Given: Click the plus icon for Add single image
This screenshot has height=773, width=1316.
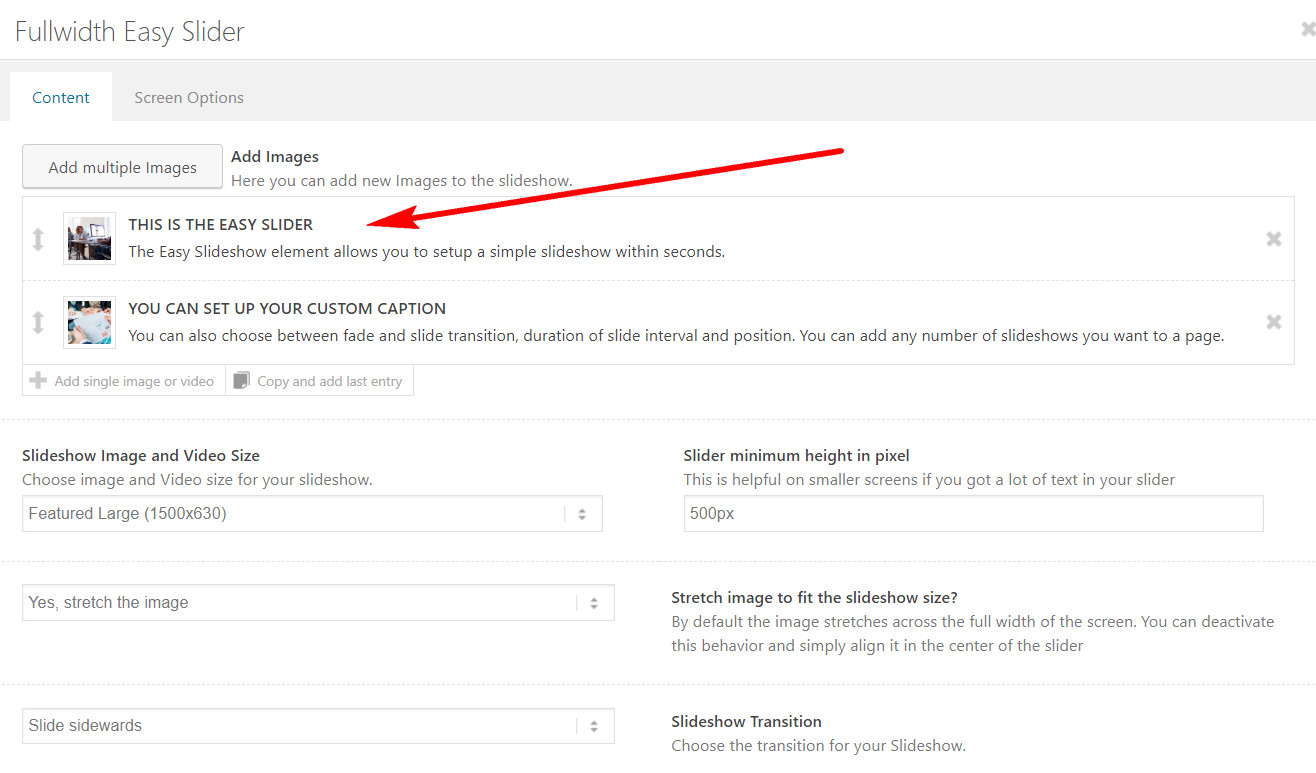Looking at the screenshot, I should 38,380.
